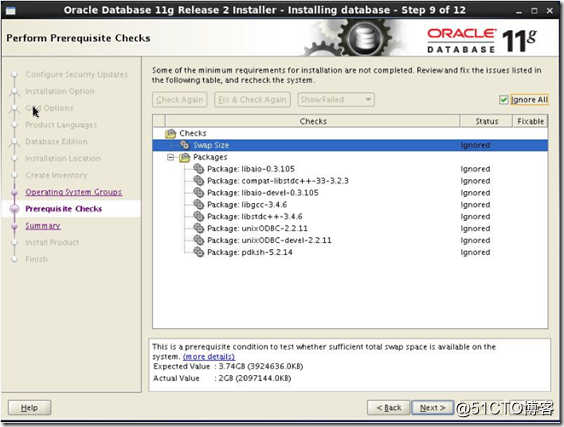Click Ignored status for libgcc-3.4.6
564x427 pixels.
point(475,205)
